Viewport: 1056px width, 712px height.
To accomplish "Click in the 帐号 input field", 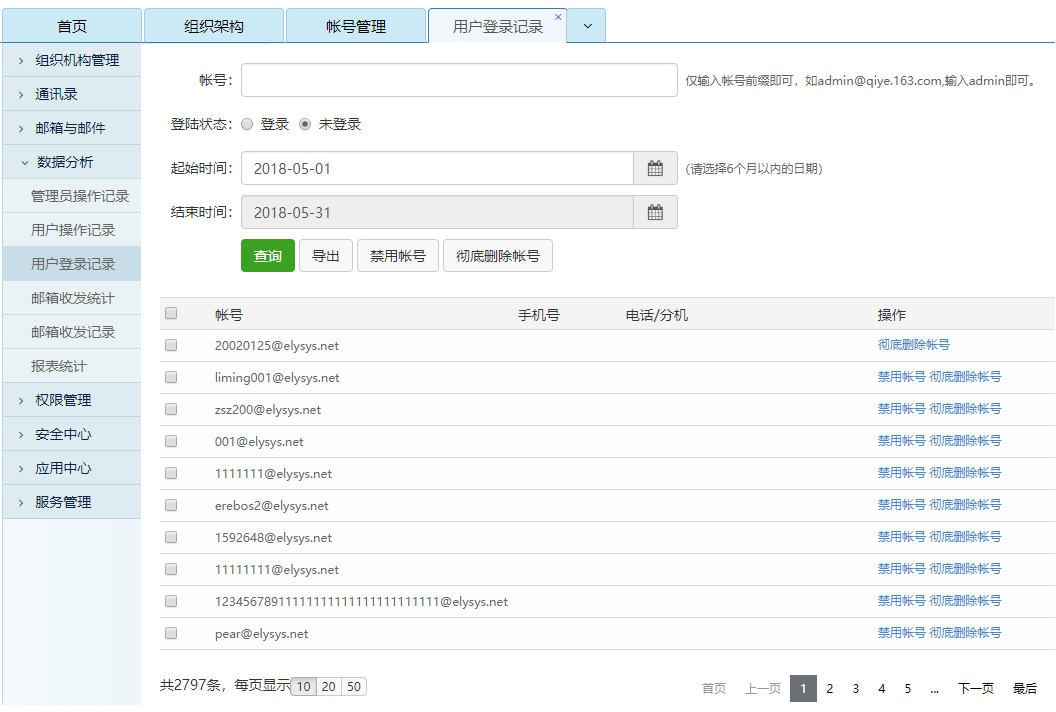I will point(459,81).
